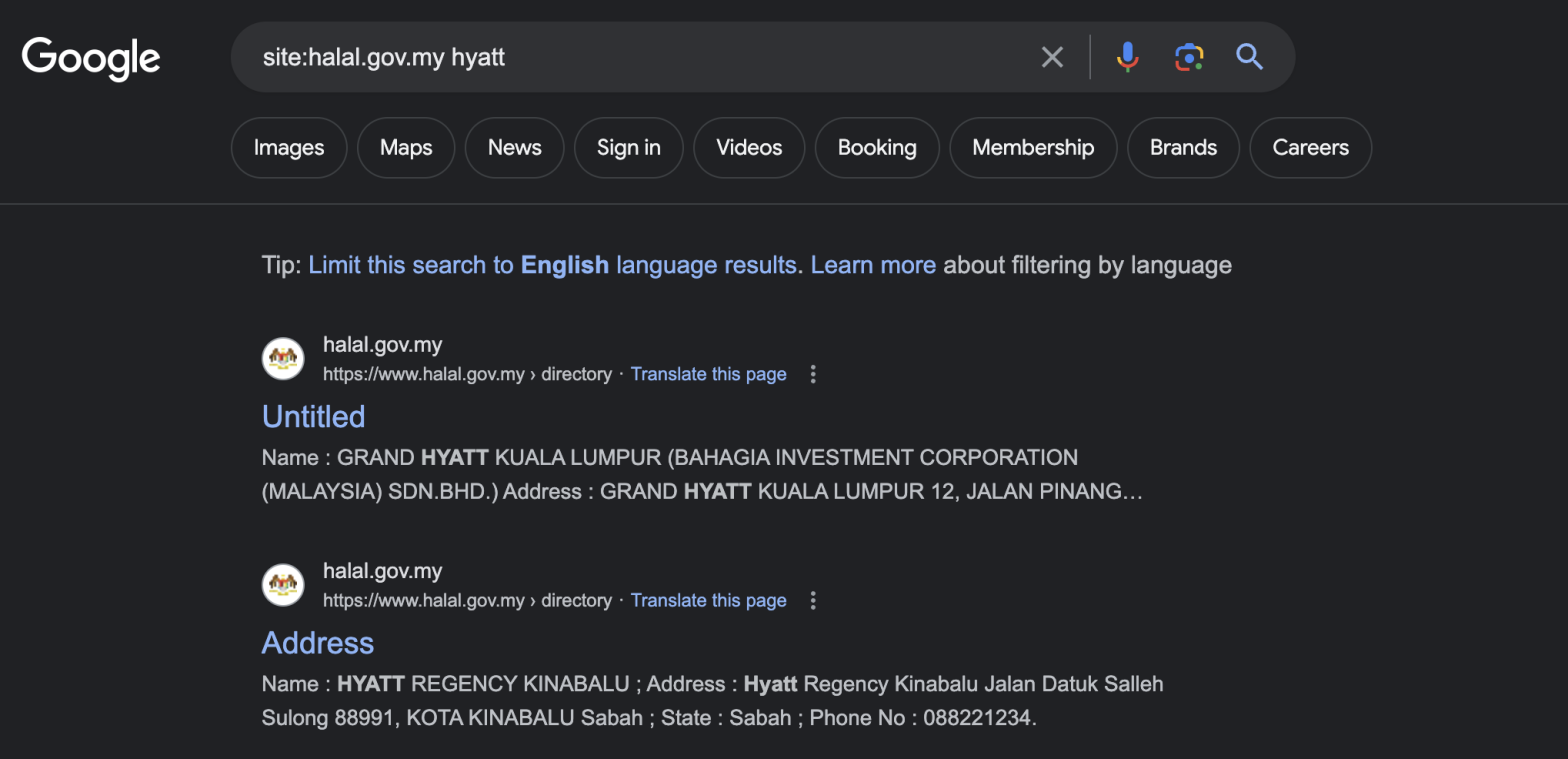Screen dimensions: 1568x759
Task: Switch to the Images filter
Action: [x=289, y=148]
